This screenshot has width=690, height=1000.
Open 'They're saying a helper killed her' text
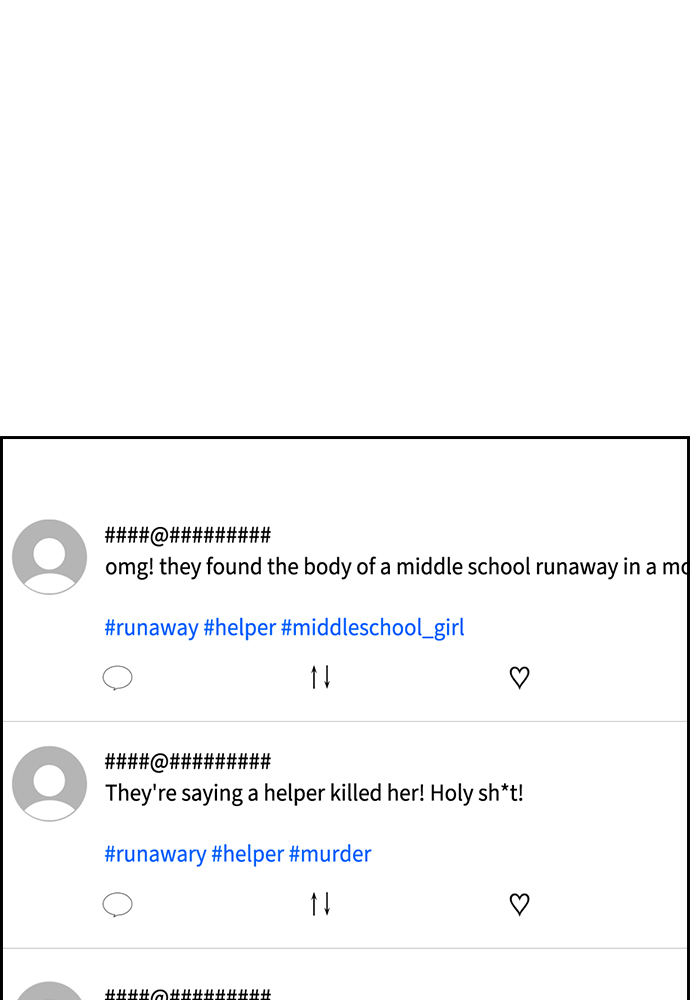[314, 793]
